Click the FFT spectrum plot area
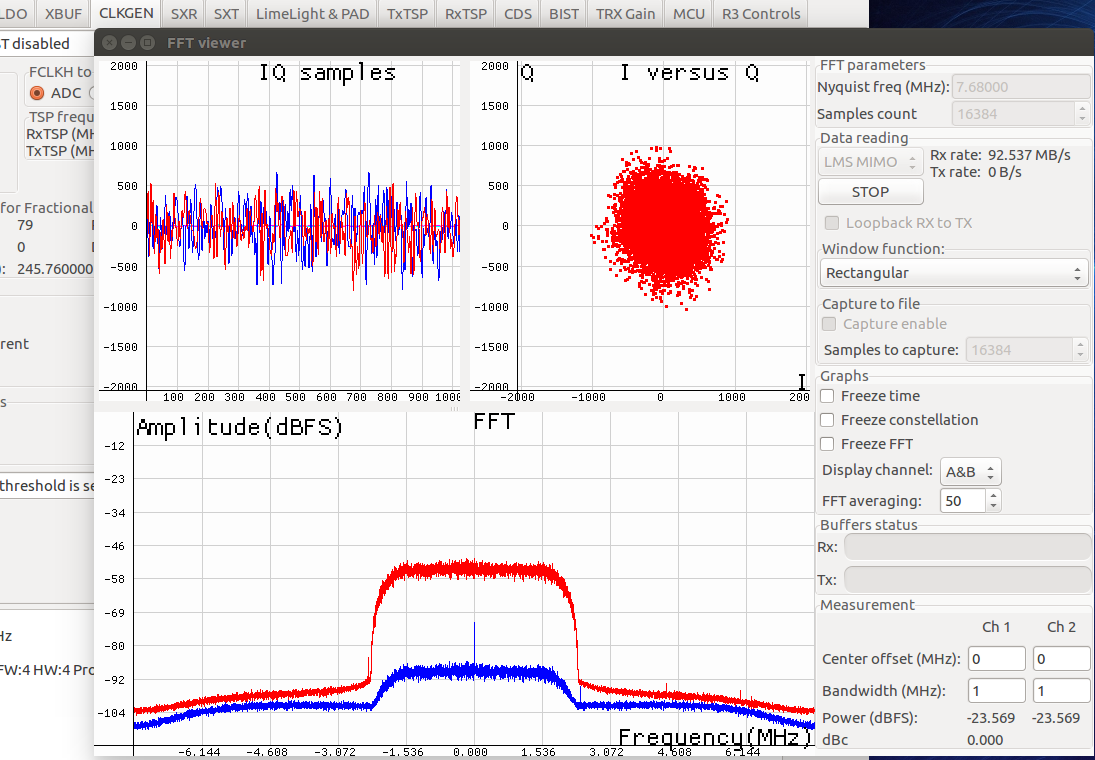The width and height of the screenshot is (1095, 760). click(x=472, y=600)
